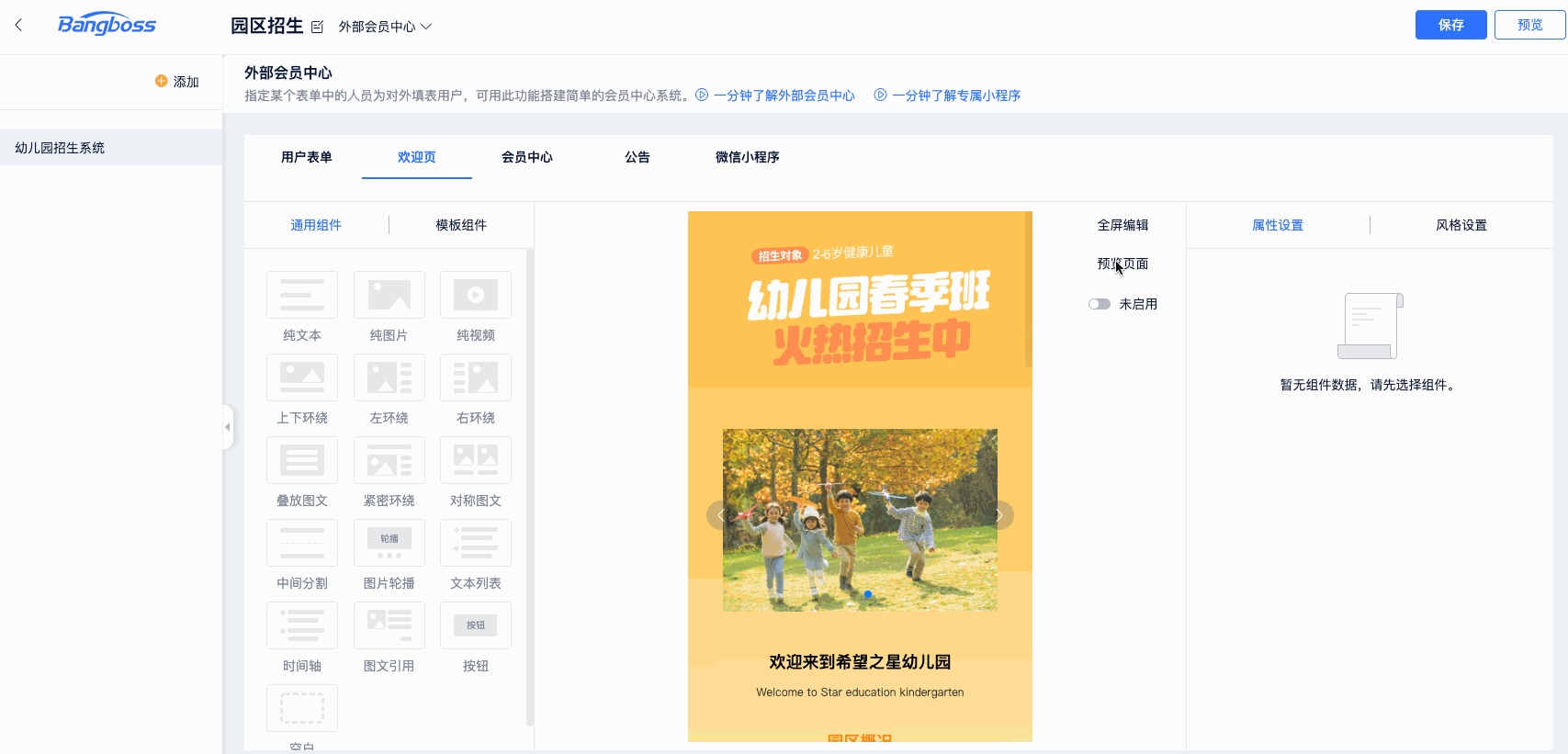This screenshot has height=754, width=1568.
Task: Select the 按钮 button component icon
Action: [475, 625]
